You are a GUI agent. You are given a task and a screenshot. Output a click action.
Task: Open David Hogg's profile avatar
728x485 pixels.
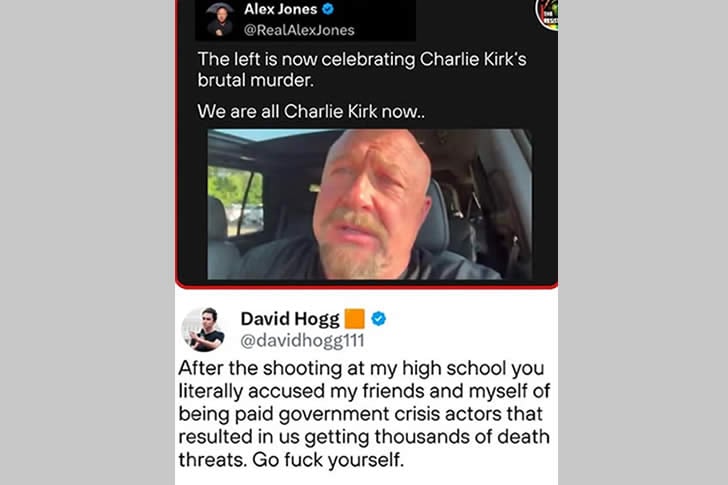click(204, 329)
